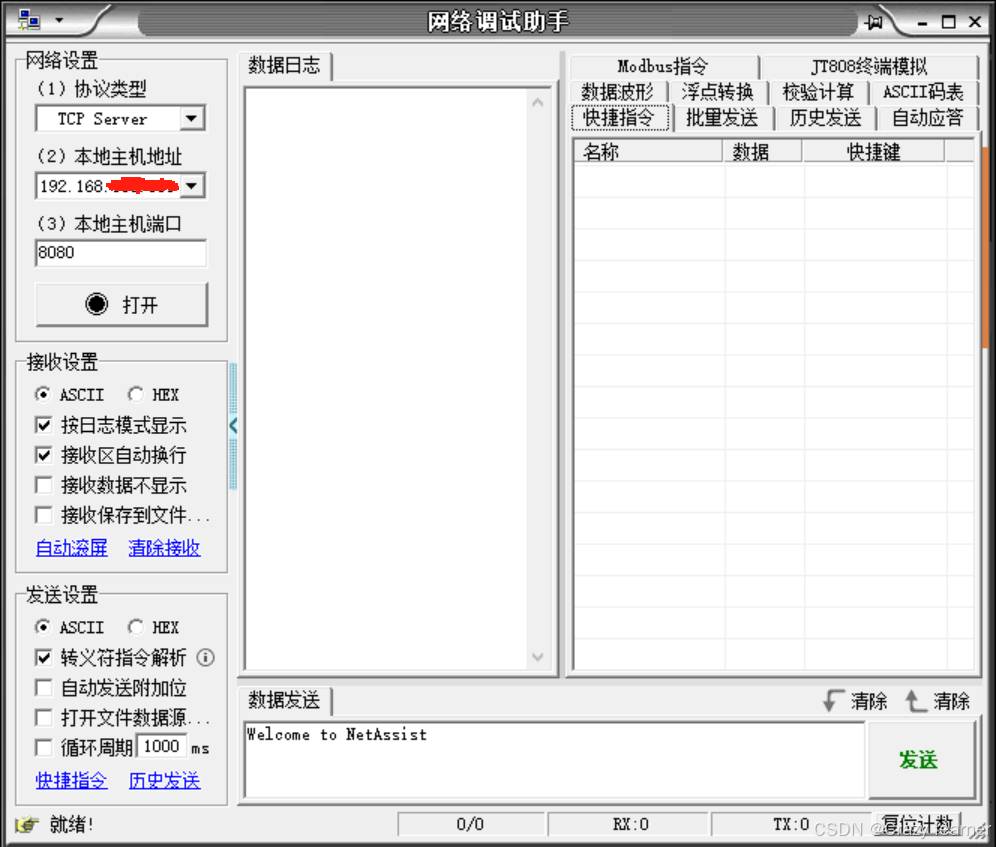This screenshot has width=996, height=847.
Task: Open the 校验计算 tab
Action: pyautogui.click(x=818, y=92)
